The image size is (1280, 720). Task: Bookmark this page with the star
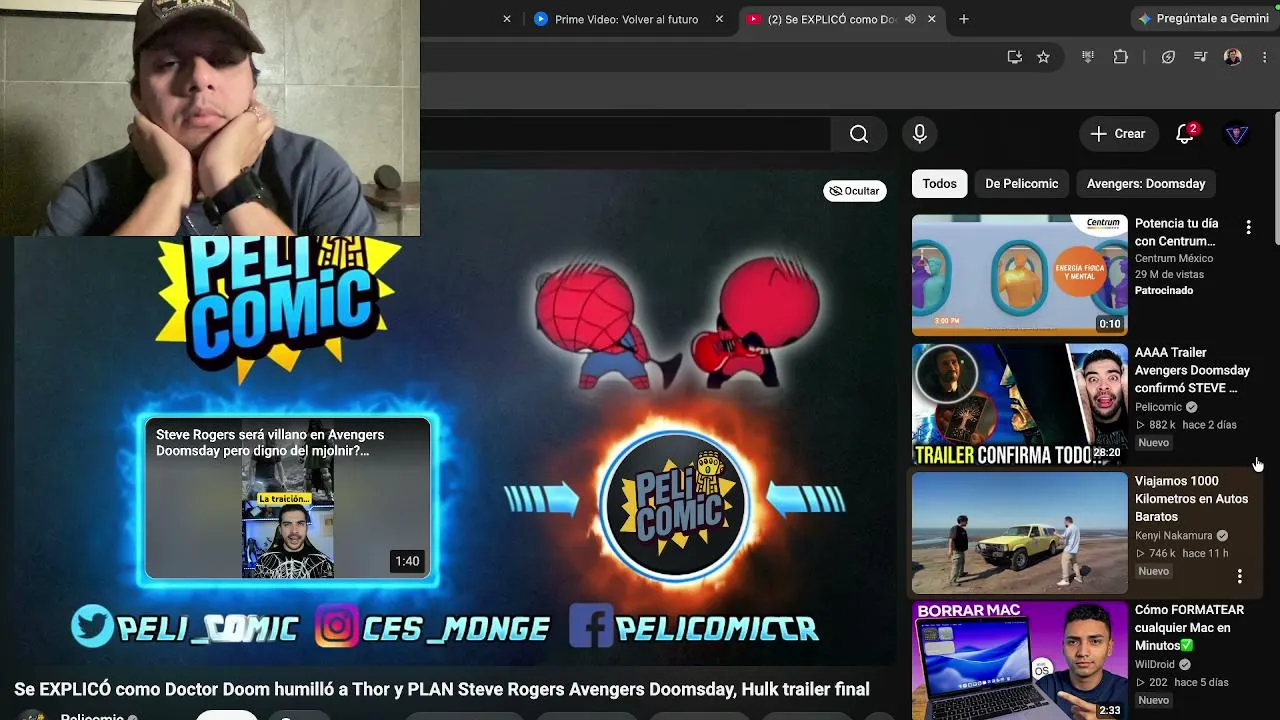click(1043, 57)
